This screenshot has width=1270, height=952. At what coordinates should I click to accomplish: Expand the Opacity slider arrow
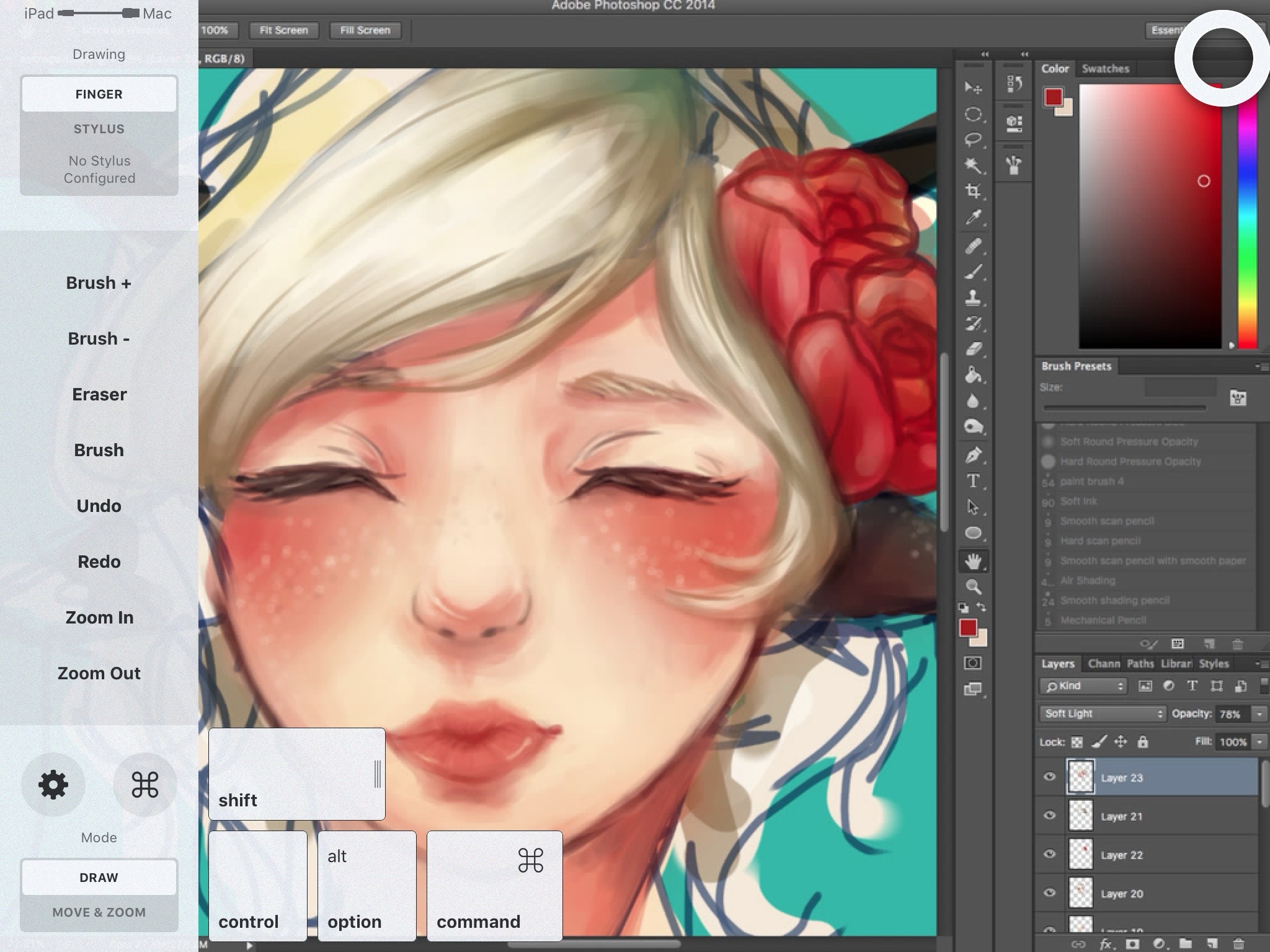click(1259, 714)
